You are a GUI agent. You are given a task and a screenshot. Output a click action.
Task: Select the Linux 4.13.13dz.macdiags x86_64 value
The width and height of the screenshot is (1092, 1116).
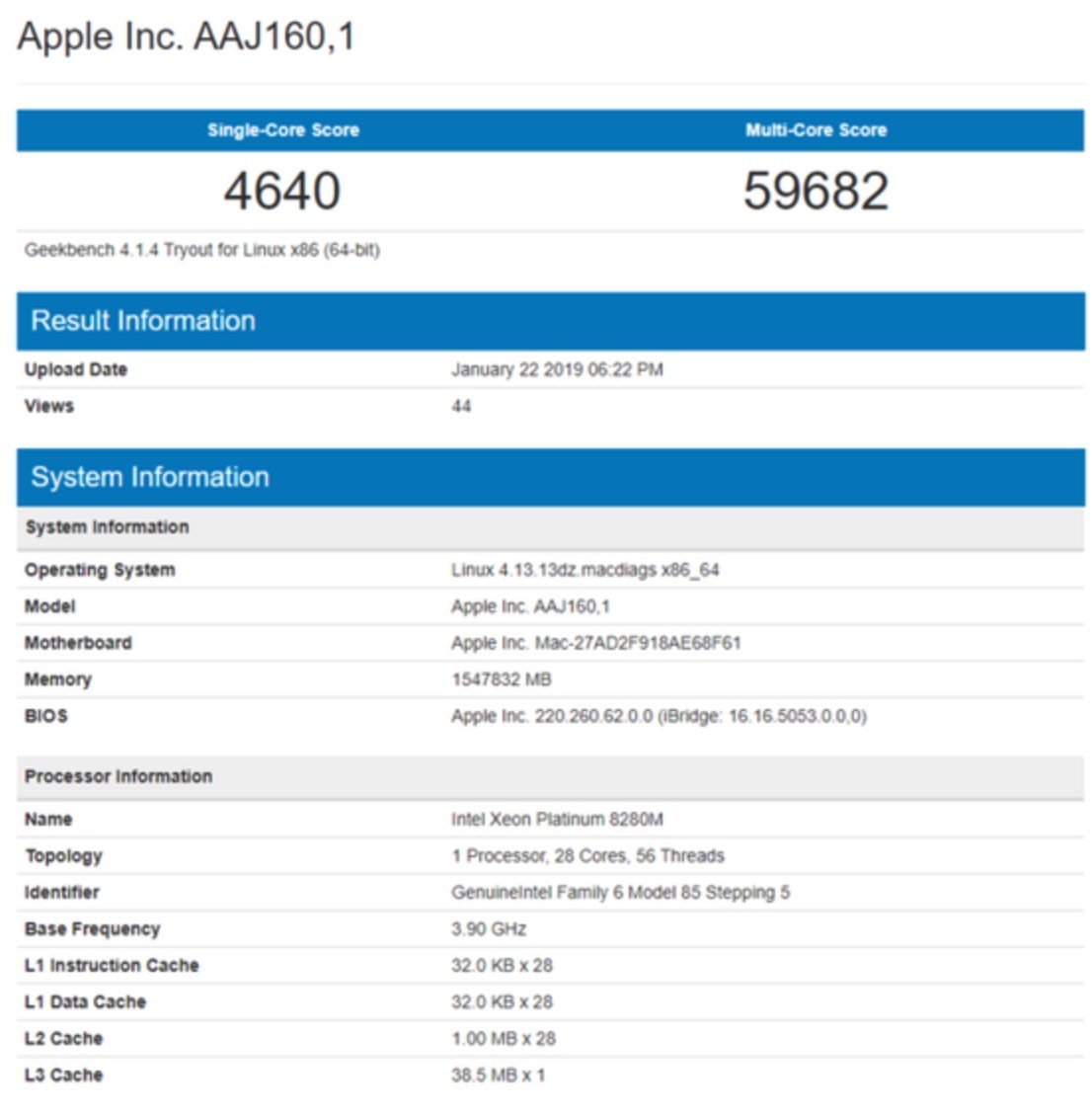coord(585,570)
